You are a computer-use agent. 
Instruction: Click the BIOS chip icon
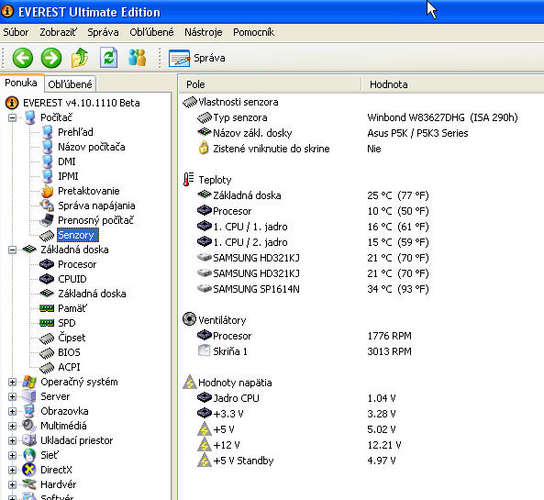coord(46,353)
